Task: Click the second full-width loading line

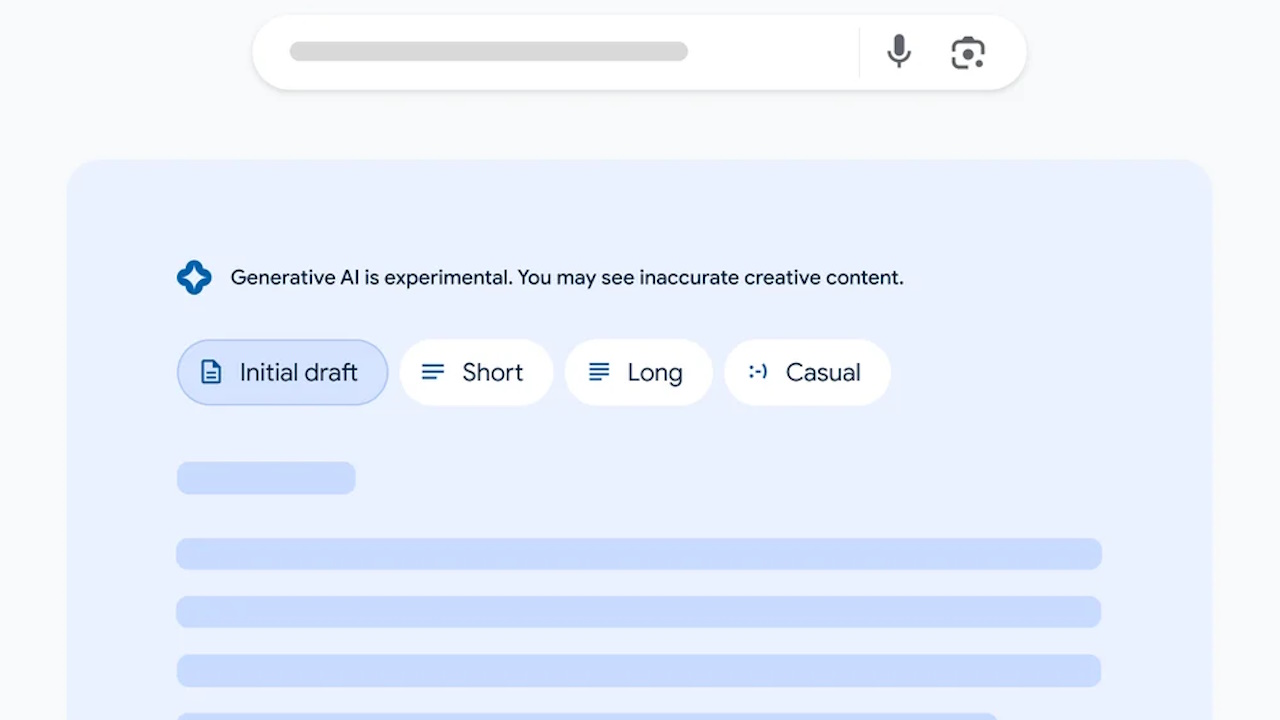Action: point(638,612)
